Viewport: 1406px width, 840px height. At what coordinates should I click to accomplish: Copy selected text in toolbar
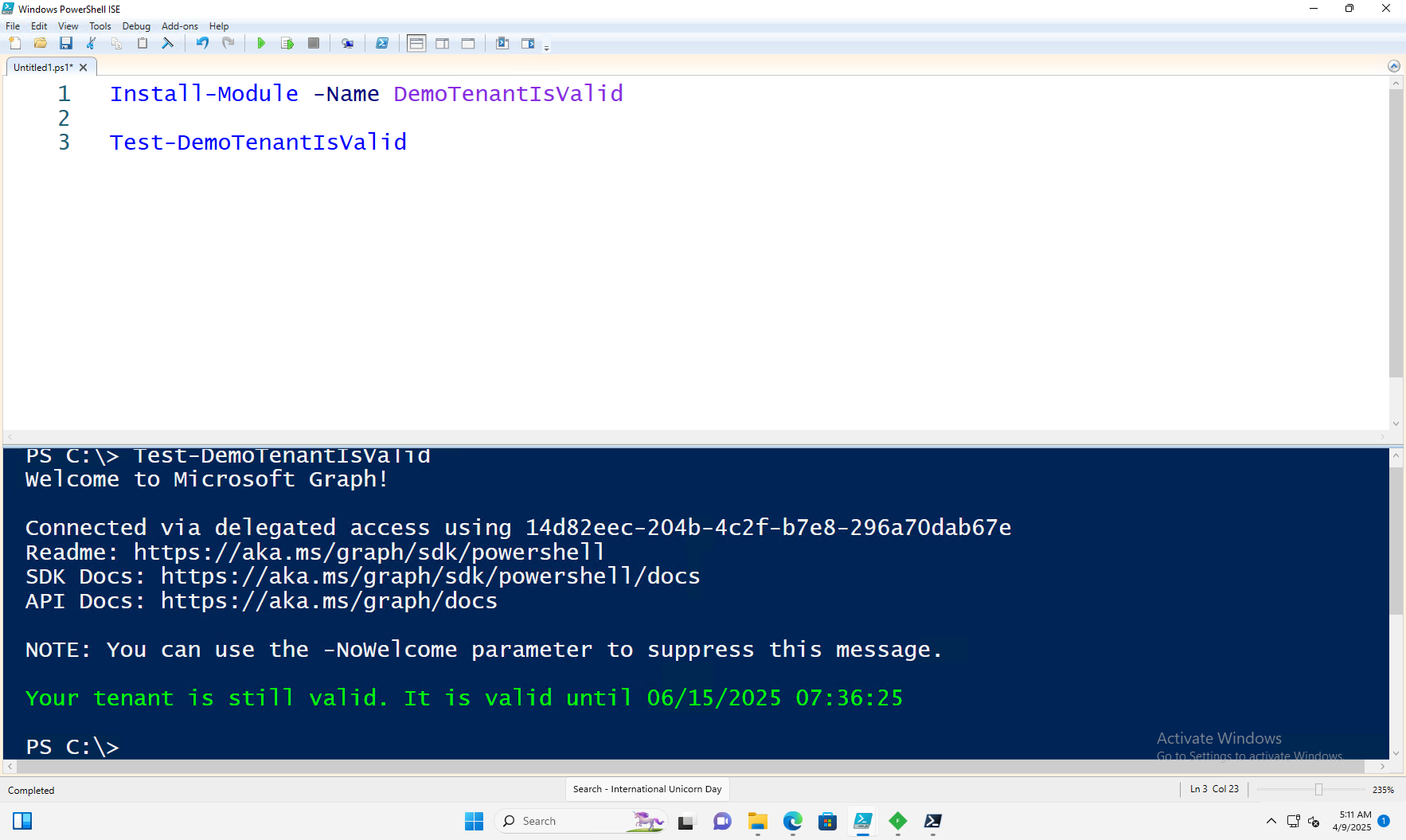tap(117, 43)
